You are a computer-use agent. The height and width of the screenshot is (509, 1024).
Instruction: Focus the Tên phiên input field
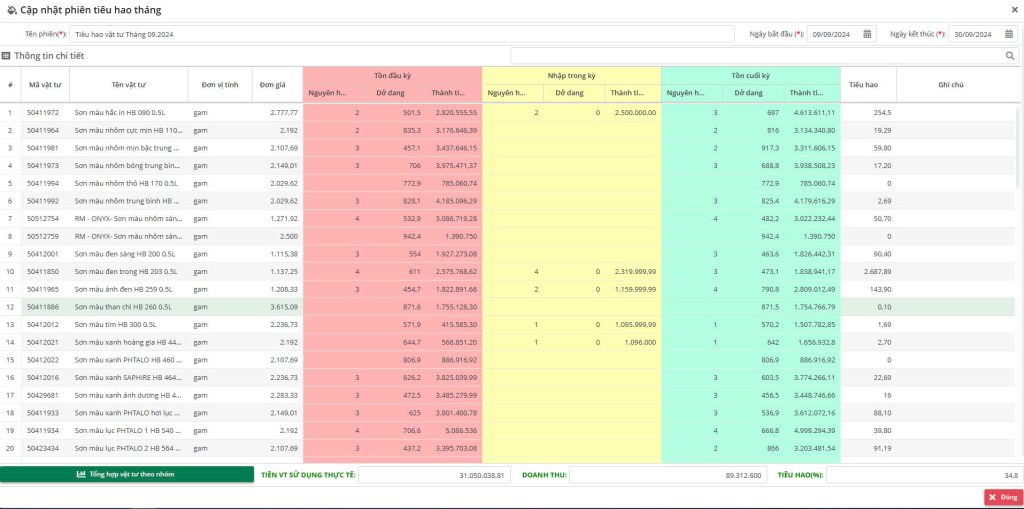click(402, 34)
